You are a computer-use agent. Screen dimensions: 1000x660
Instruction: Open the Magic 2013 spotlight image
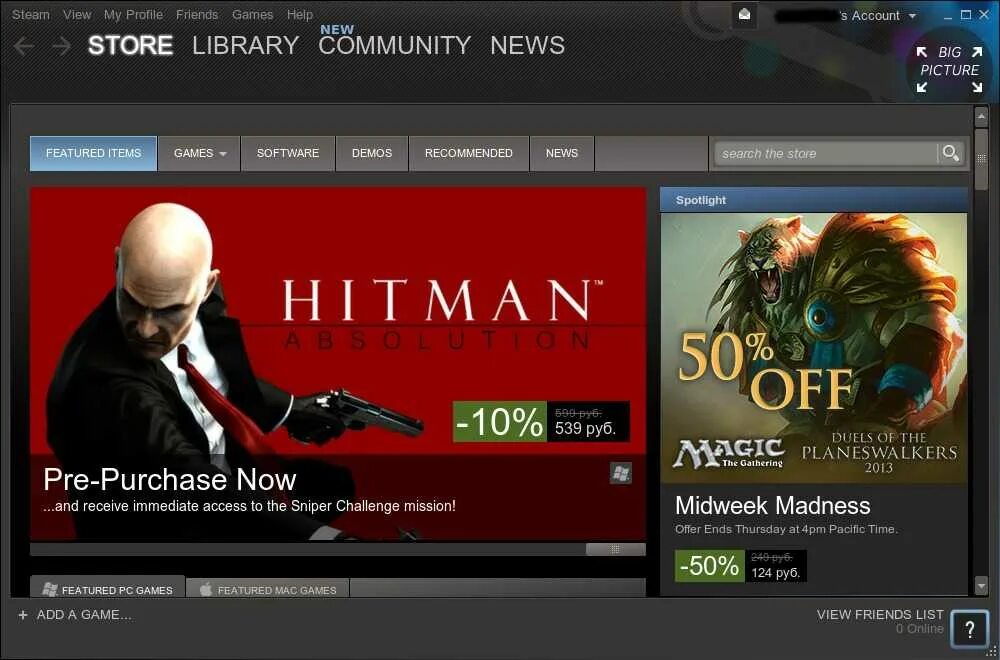pyautogui.click(x=814, y=348)
